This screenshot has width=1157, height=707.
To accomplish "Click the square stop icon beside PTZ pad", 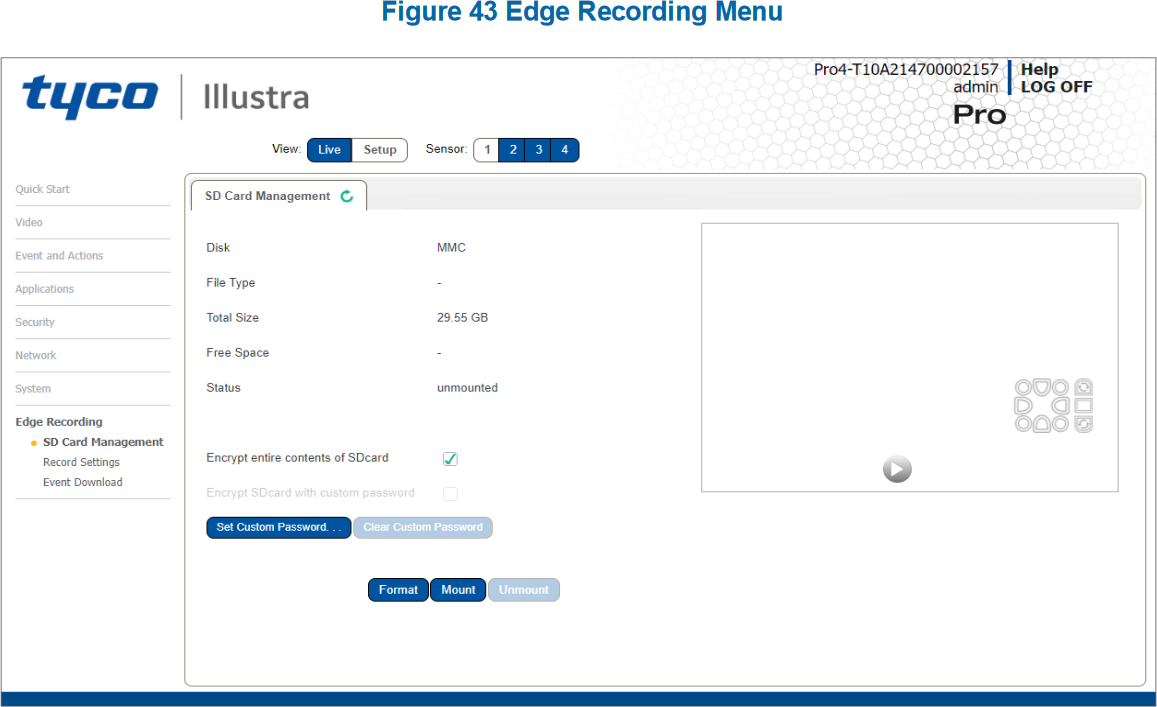I will [x=1083, y=406].
